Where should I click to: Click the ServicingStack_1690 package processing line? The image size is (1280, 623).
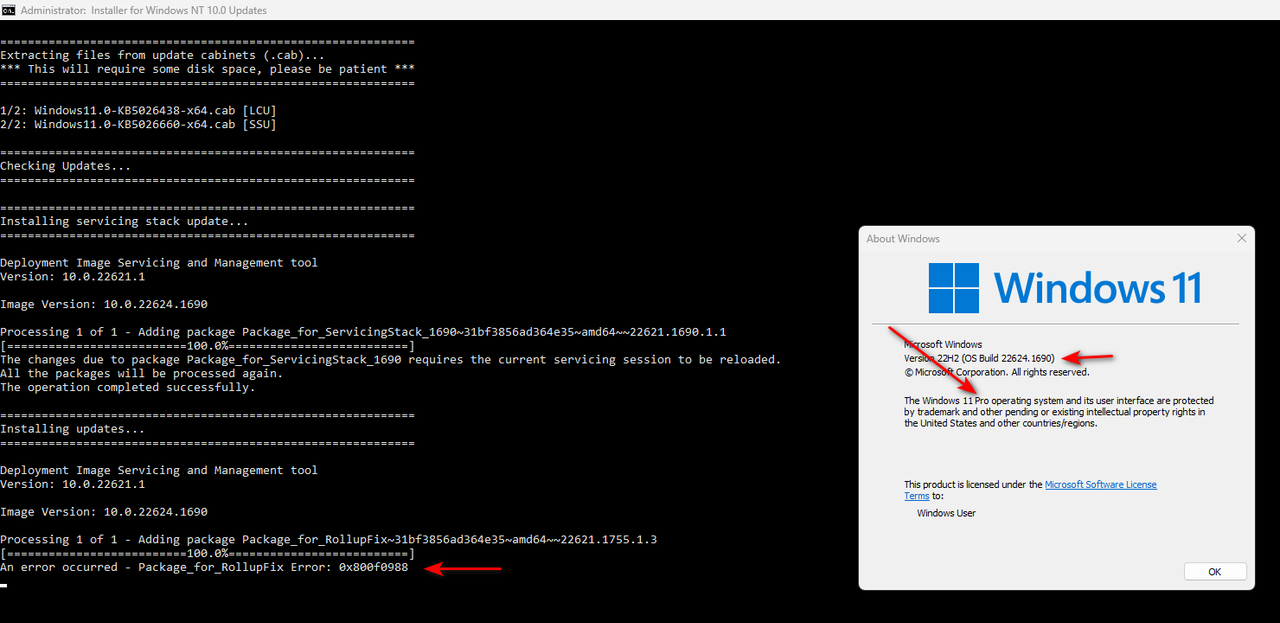[363, 332]
